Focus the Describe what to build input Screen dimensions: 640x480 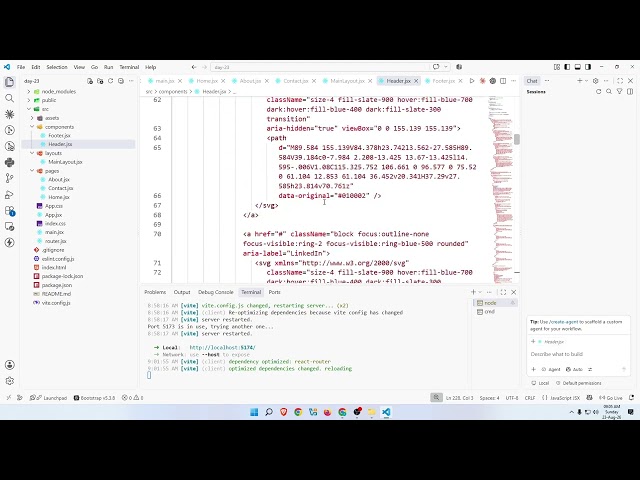577,354
